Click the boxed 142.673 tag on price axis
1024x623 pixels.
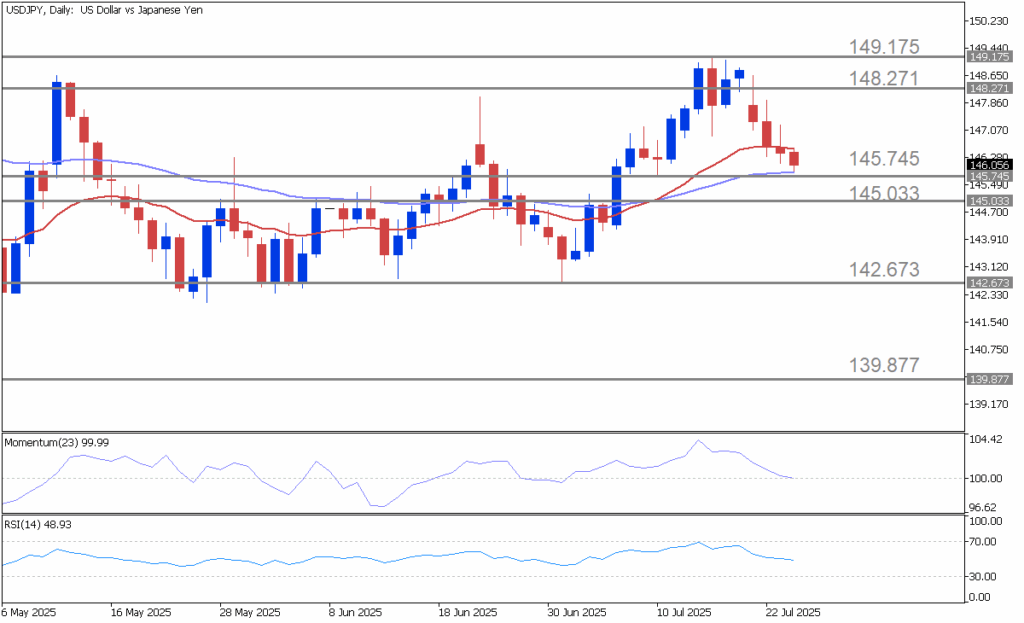coord(989,283)
